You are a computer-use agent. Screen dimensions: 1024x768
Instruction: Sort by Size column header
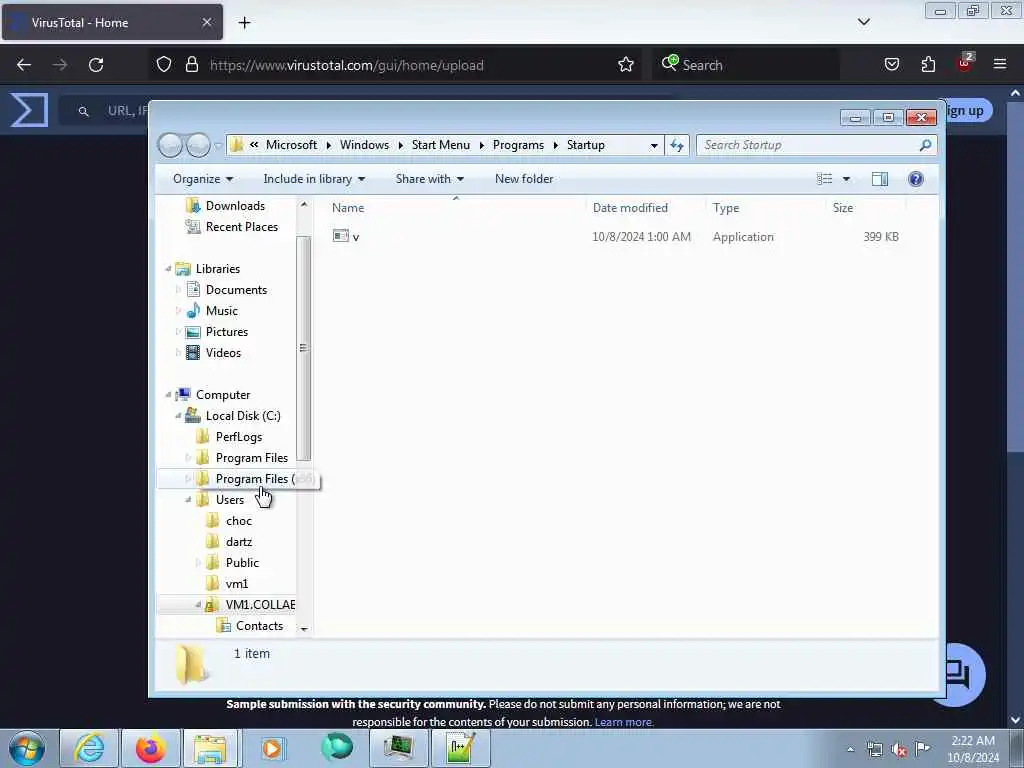tap(866, 208)
